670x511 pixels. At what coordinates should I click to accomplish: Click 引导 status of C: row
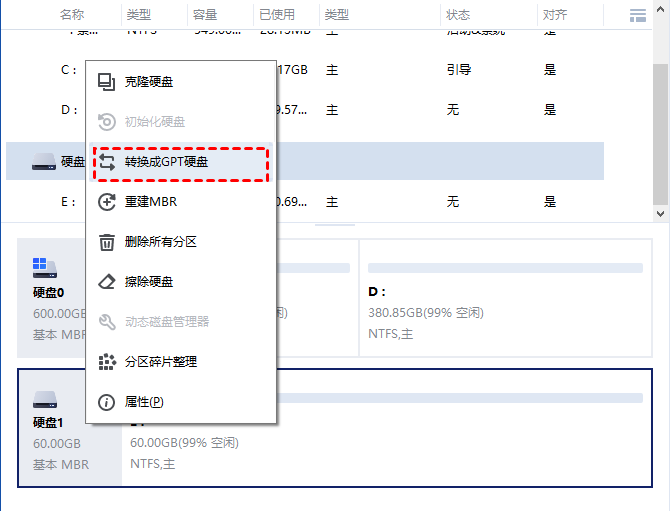click(459, 70)
